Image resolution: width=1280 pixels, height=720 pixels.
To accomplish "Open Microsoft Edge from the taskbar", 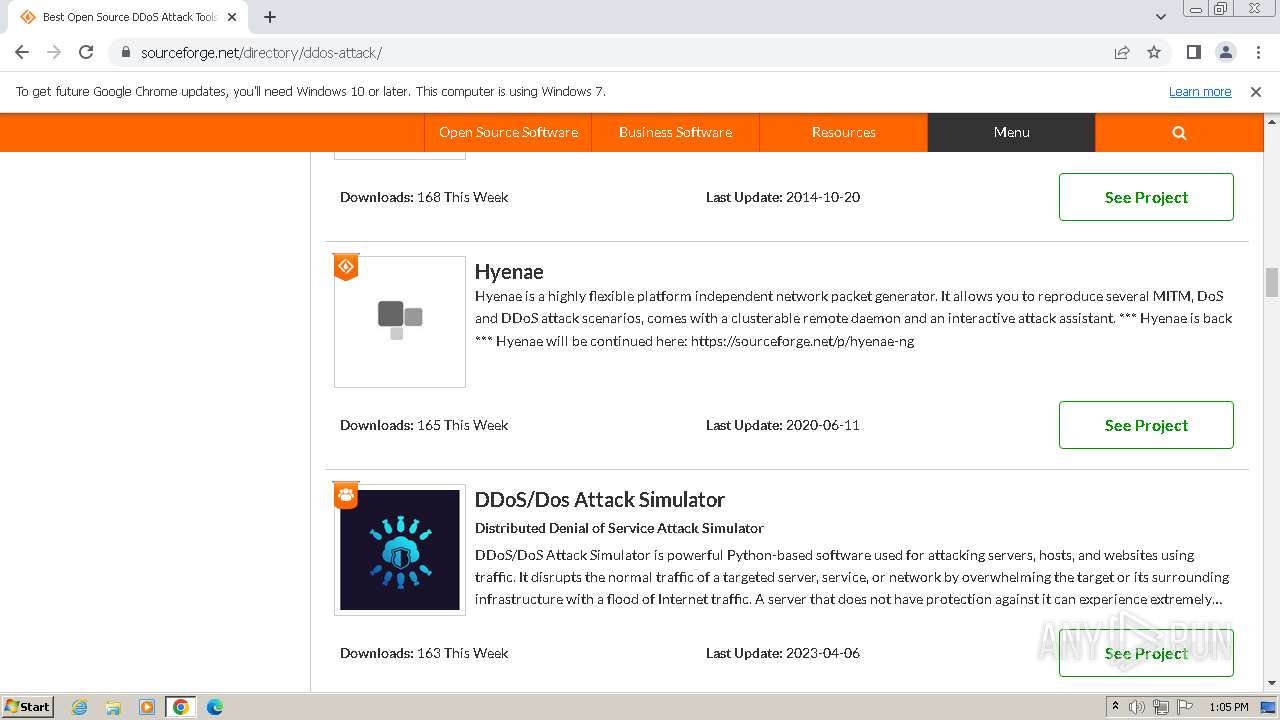I will point(215,707).
